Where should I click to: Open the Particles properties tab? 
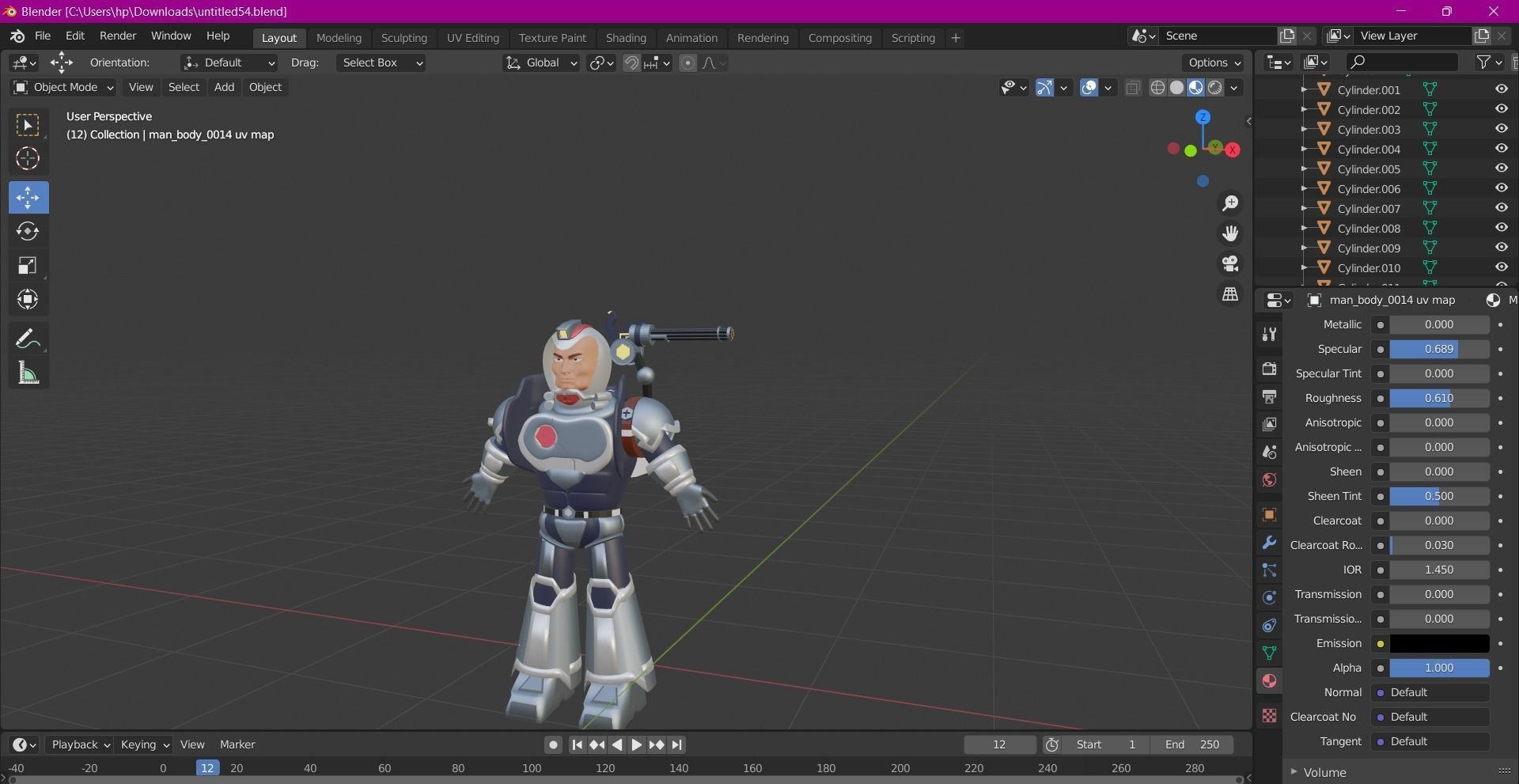pos(1269,570)
